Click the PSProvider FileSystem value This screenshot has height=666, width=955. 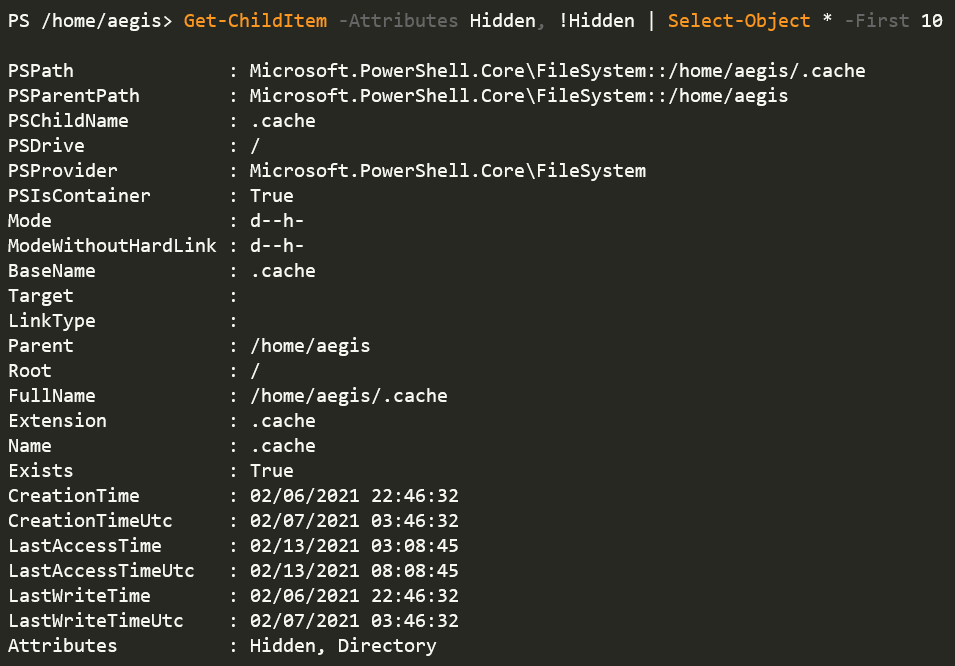(x=448, y=171)
